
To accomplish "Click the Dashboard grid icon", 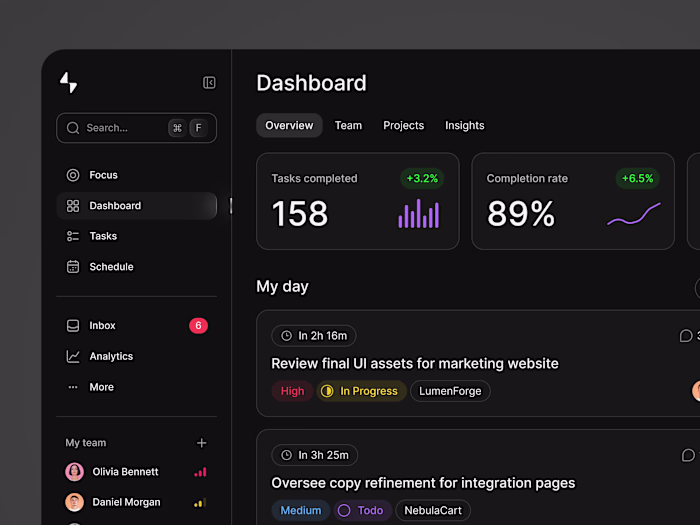I will click(73, 206).
